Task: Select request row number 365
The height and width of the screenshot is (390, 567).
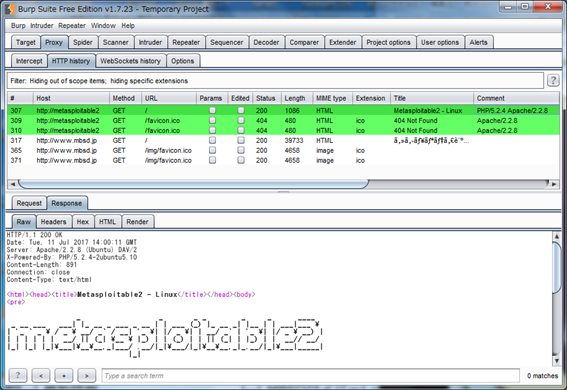Action: coord(283,150)
